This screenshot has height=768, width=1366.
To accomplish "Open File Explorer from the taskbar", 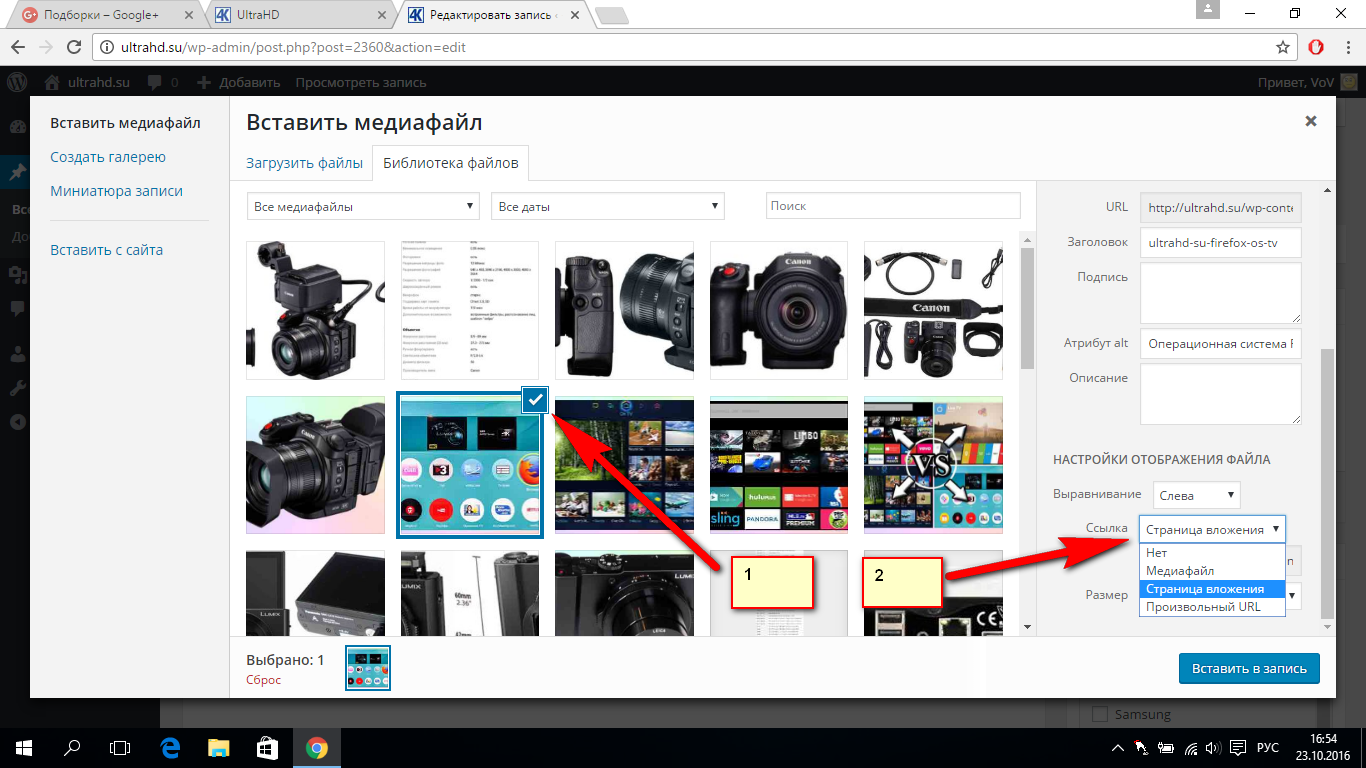I will pos(219,747).
